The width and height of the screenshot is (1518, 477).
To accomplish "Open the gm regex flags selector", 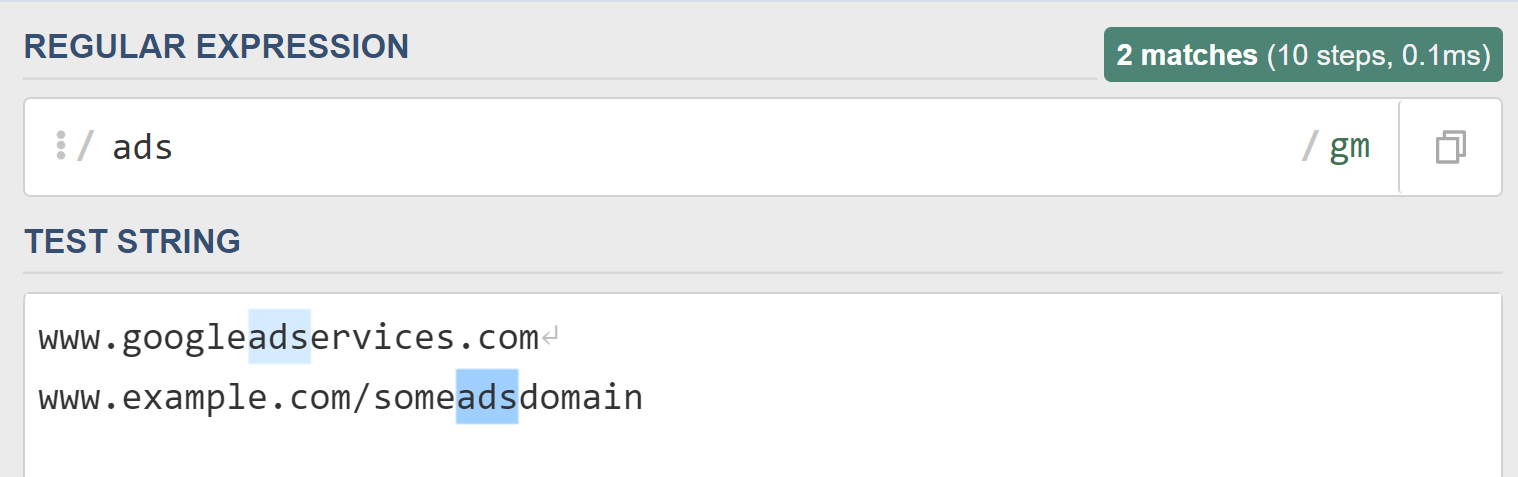I will (1349, 147).
